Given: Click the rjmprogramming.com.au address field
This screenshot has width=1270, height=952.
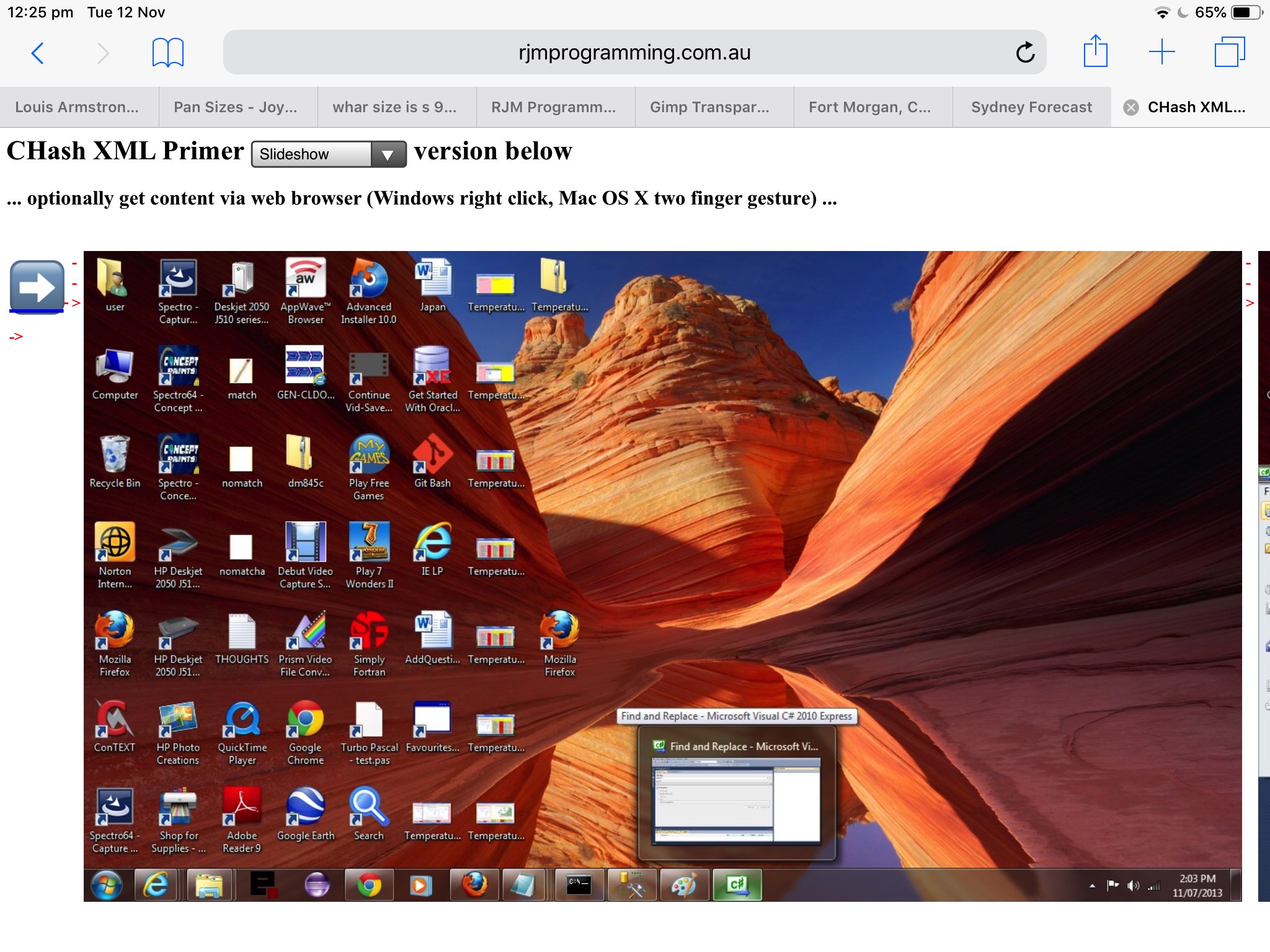Looking at the screenshot, I should (634, 53).
